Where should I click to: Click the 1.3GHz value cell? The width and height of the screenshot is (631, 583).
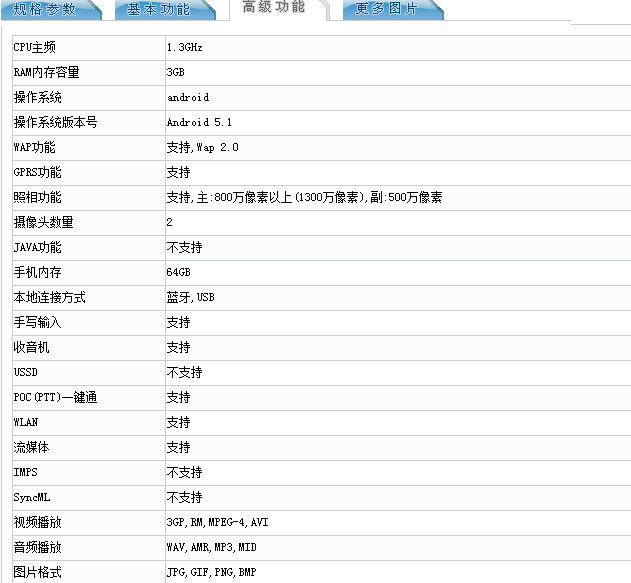185,47
